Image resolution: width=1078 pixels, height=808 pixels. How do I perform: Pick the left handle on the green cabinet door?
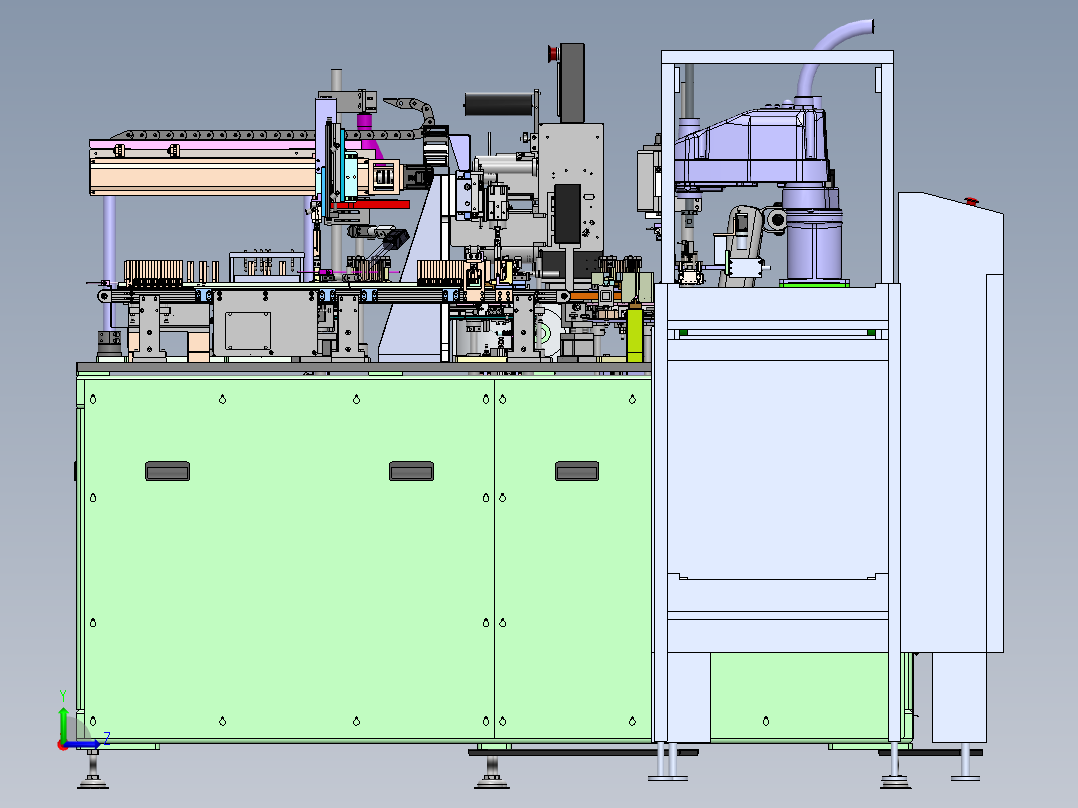(167, 471)
